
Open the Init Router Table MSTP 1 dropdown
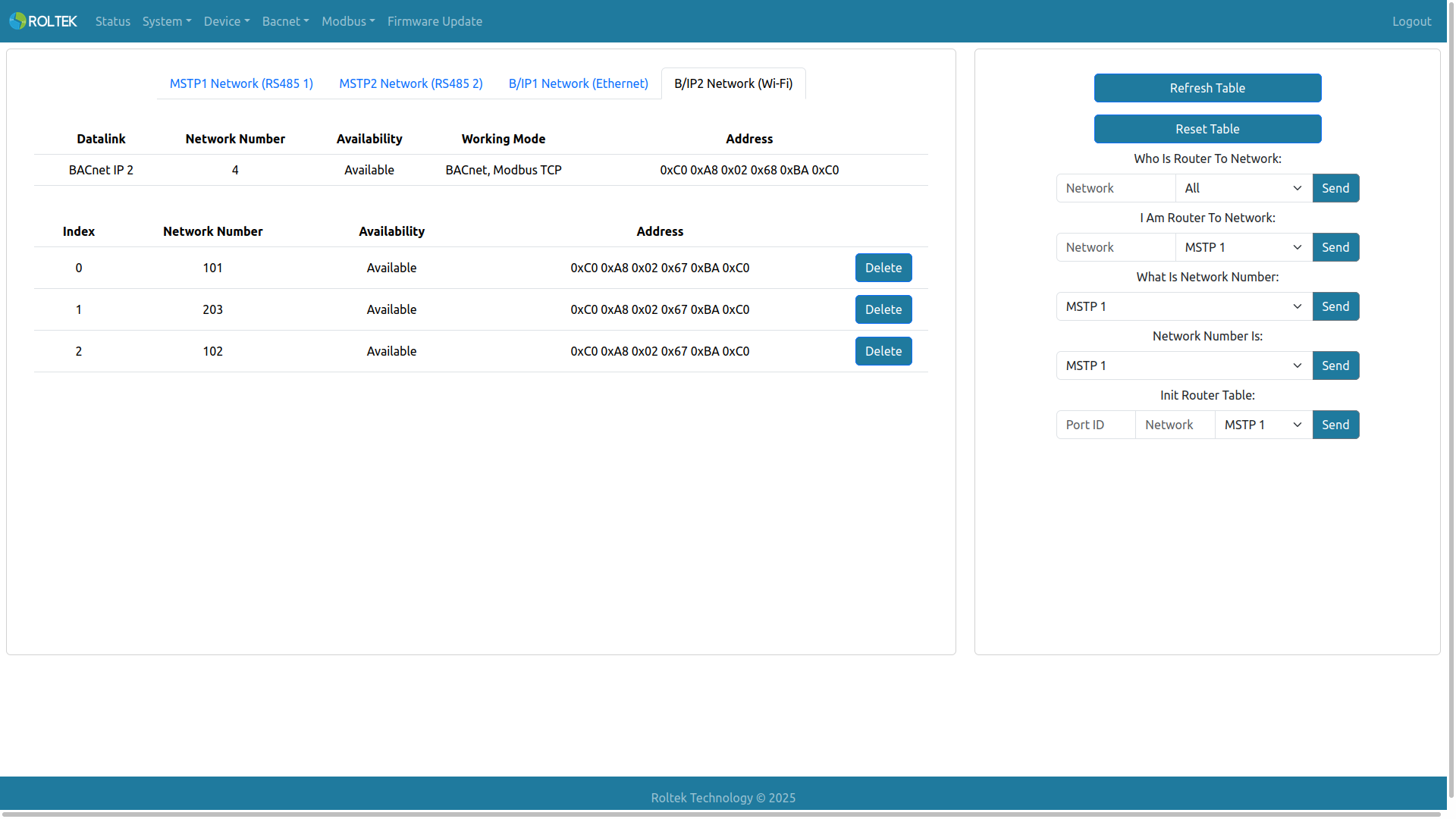(1263, 425)
